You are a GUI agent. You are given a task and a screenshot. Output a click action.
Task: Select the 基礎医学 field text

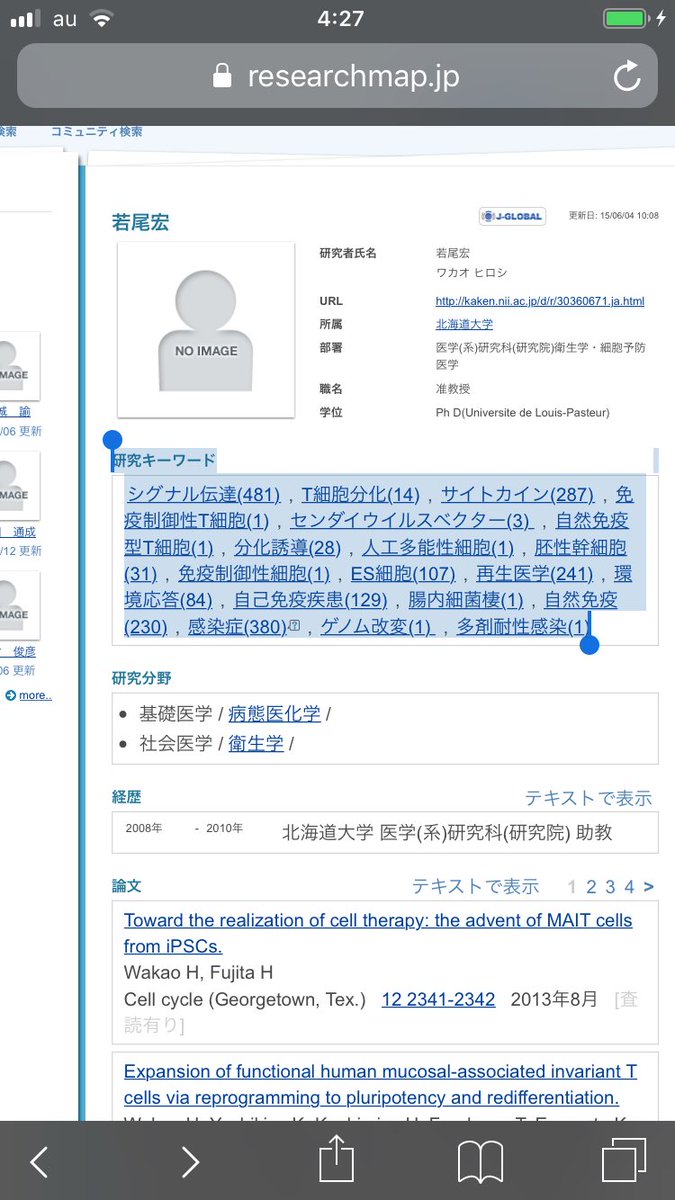coord(176,714)
